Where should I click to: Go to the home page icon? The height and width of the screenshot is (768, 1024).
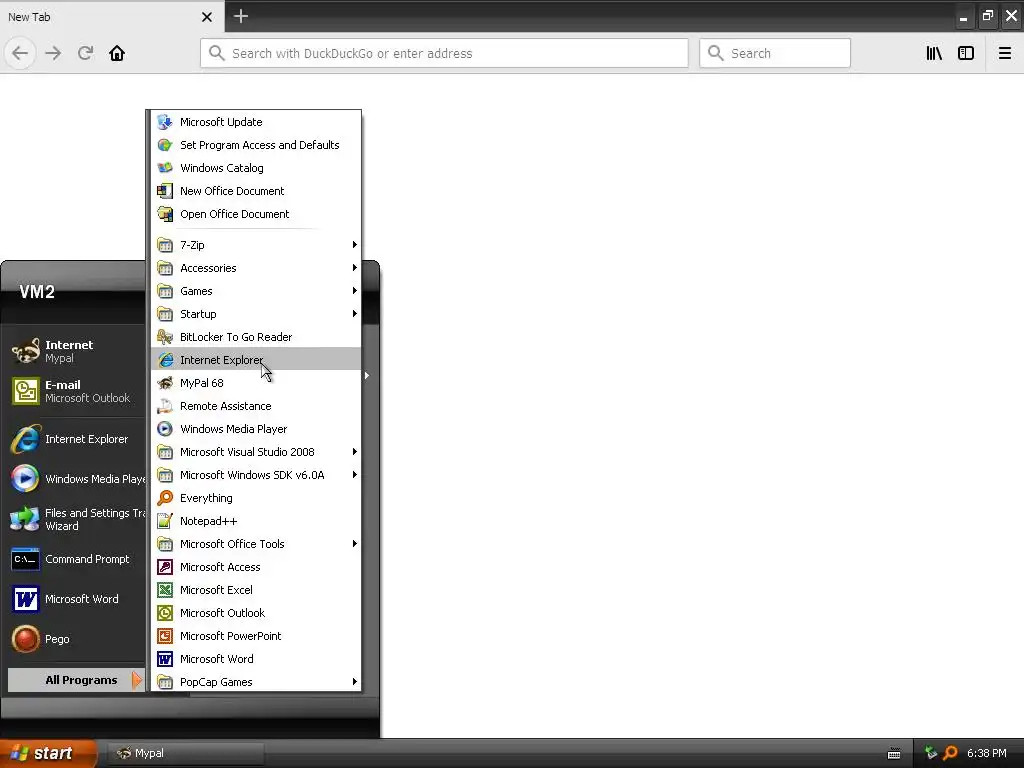point(117,53)
